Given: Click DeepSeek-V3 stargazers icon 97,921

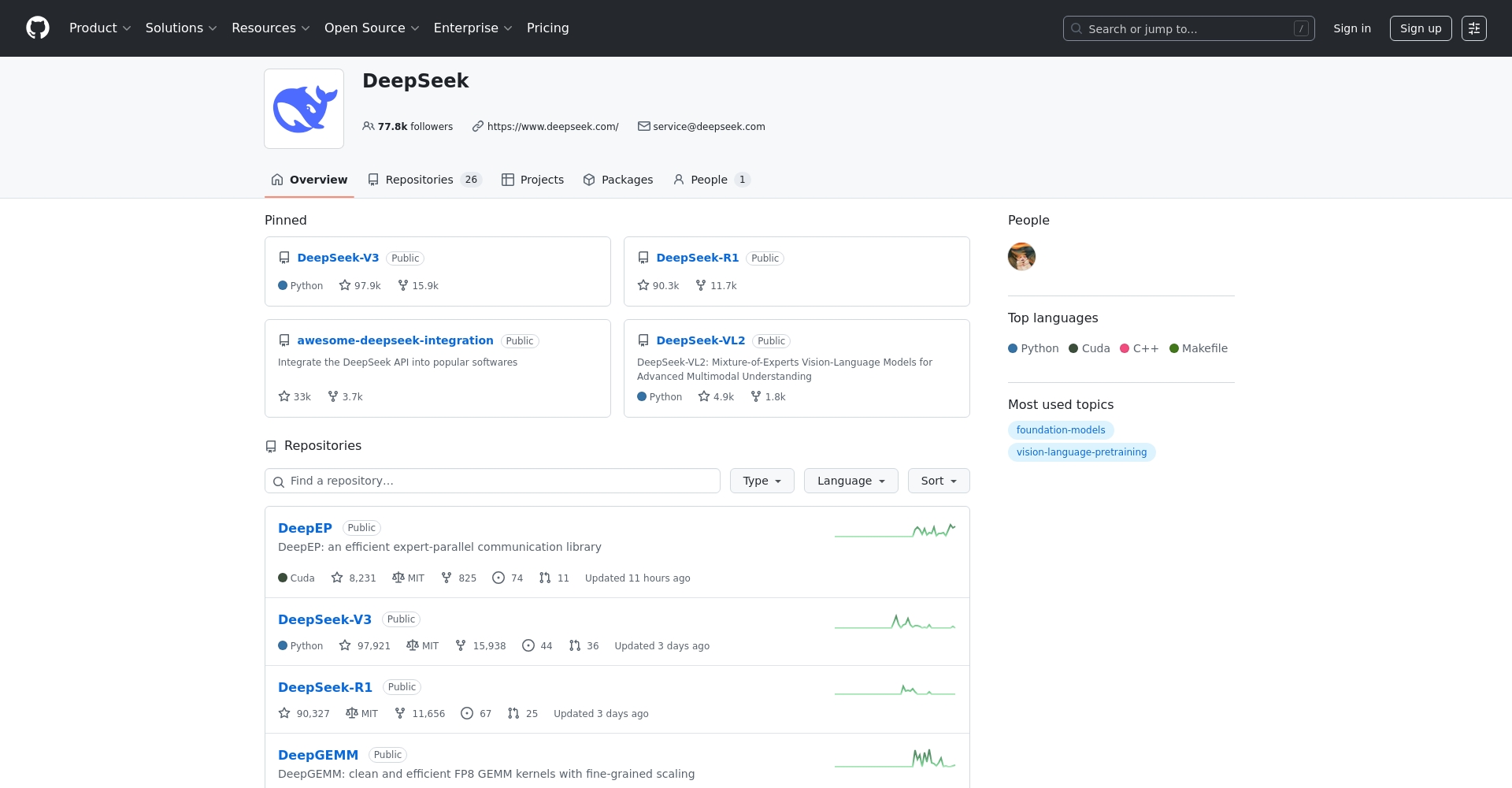Looking at the screenshot, I should coord(345,645).
